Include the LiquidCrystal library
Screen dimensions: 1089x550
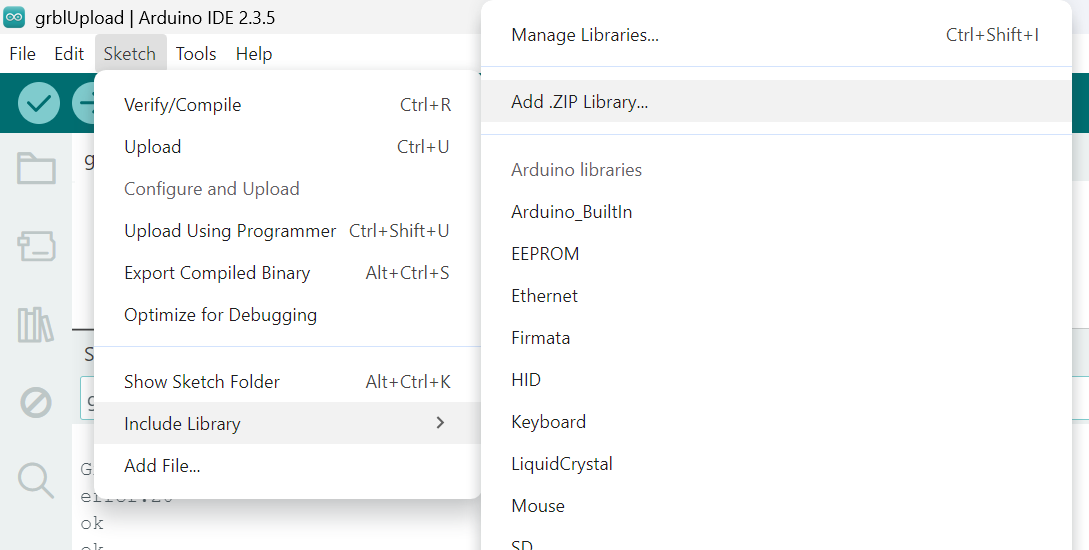(x=561, y=464)
